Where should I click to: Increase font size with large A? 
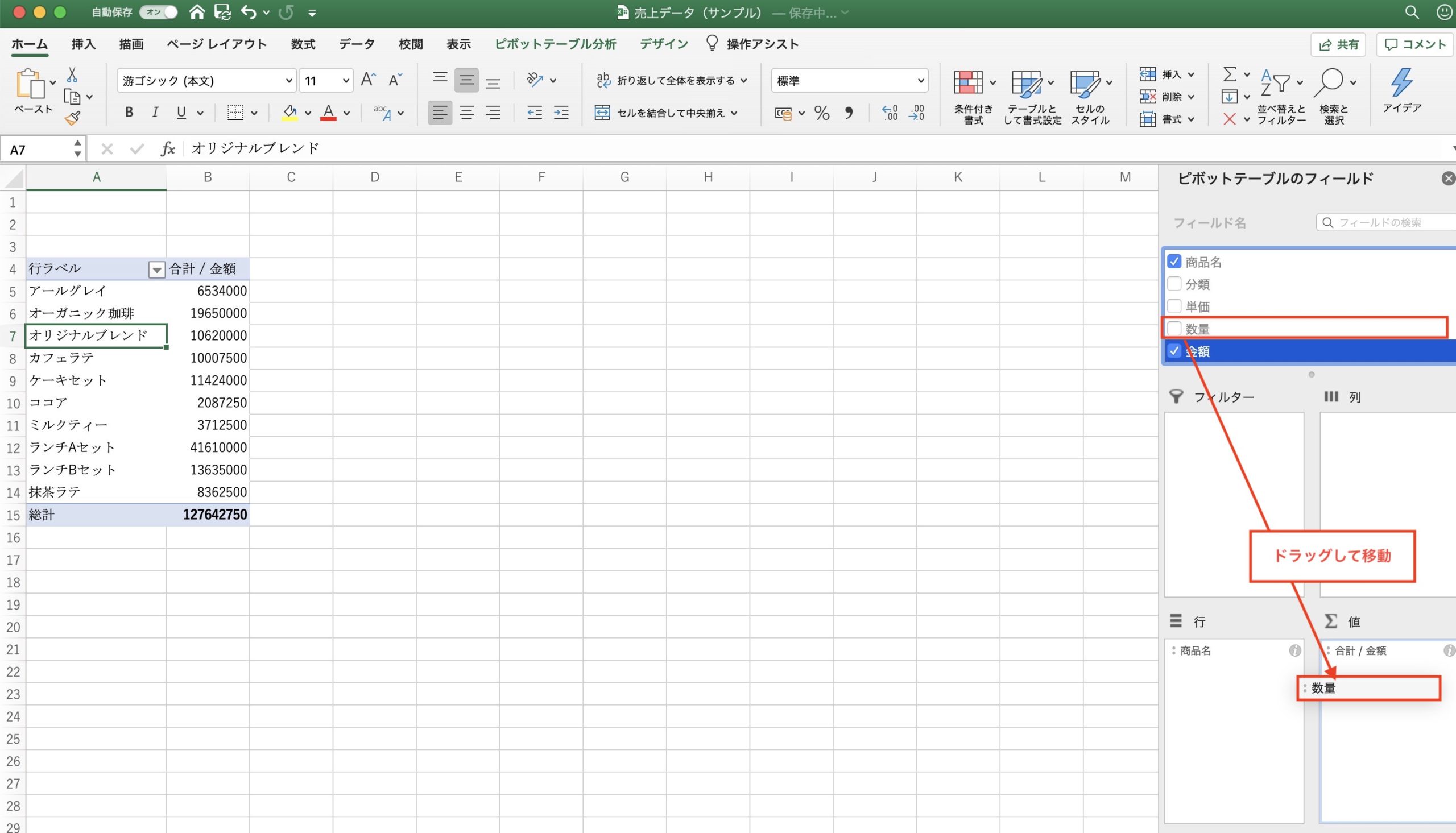pos(369,80)
